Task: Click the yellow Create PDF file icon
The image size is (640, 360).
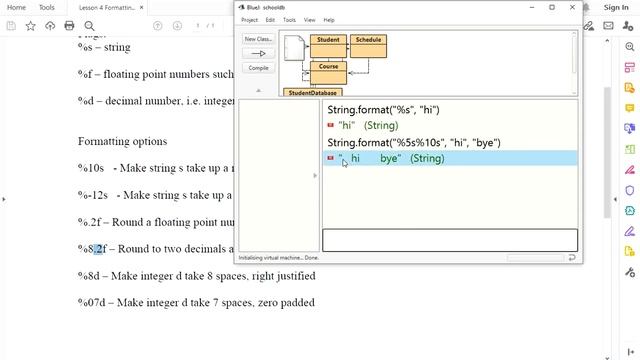Action: [x=629, y=251]
